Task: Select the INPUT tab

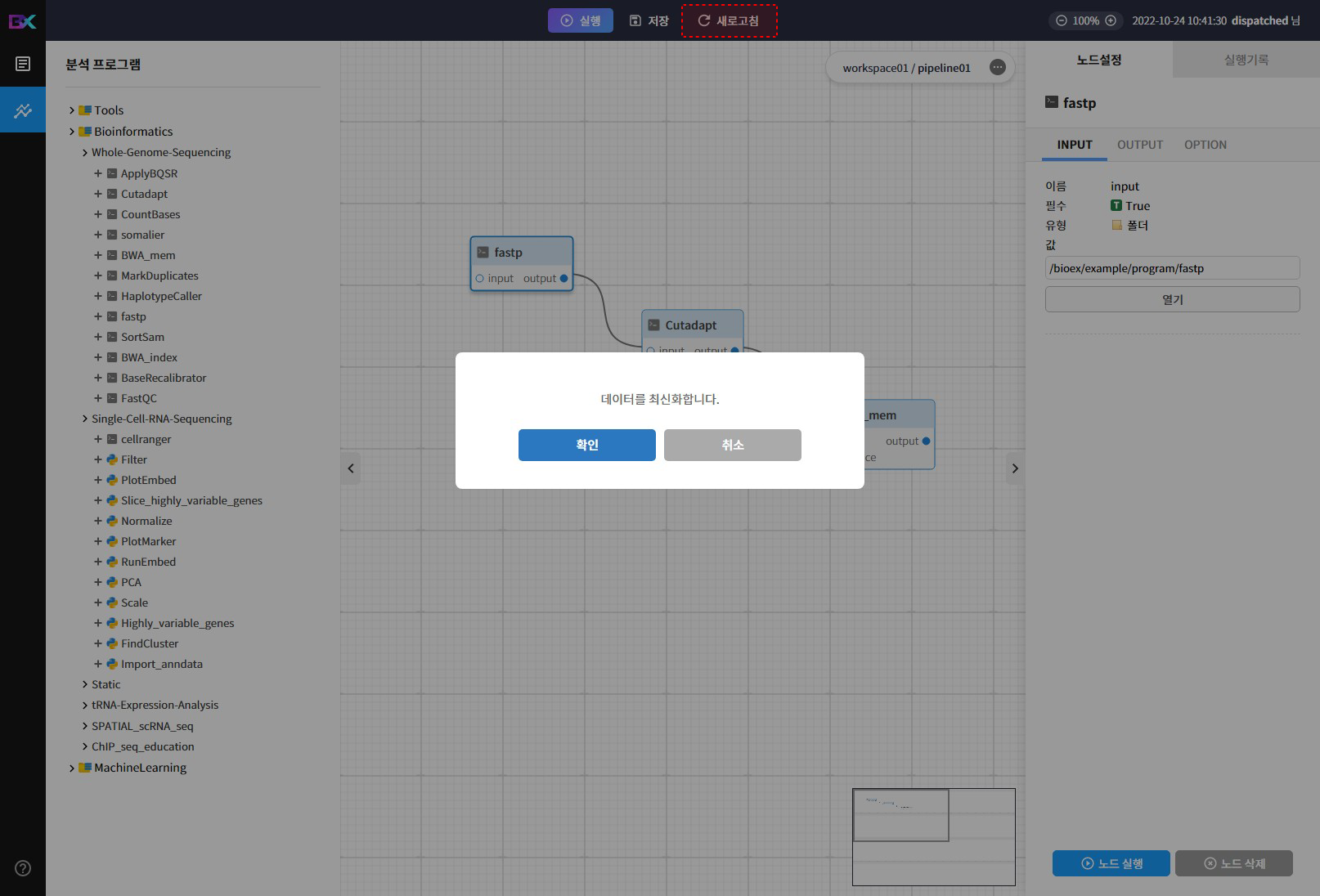Action: tap(1075, 145)
